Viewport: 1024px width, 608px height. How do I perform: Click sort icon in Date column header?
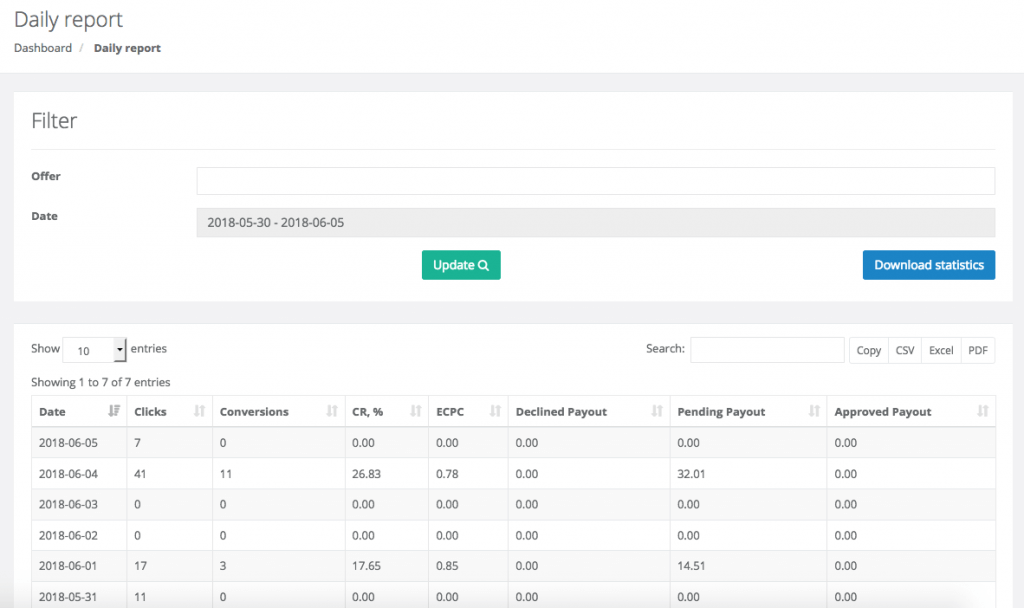point(114,411)
